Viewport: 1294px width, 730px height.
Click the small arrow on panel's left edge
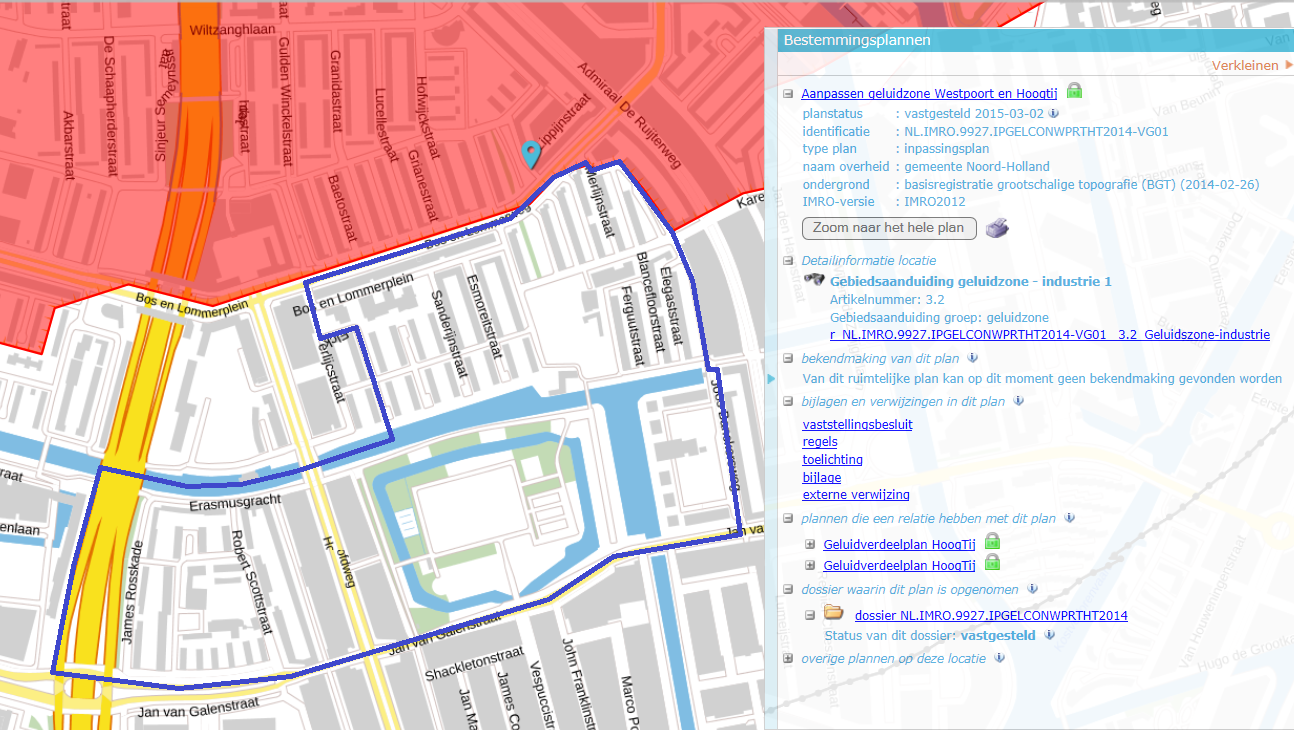770,379
